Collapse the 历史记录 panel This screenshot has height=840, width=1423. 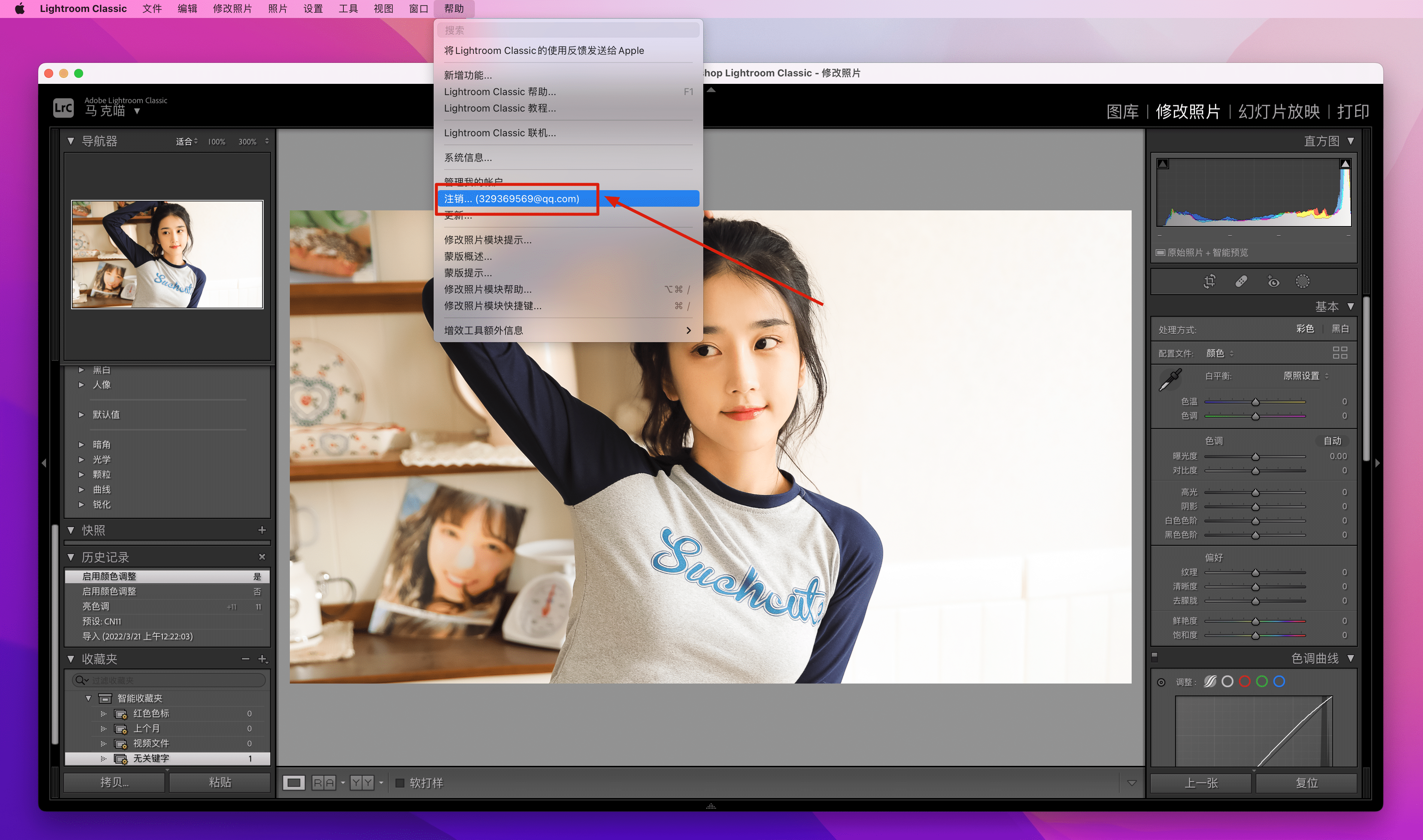click(71, 557)
